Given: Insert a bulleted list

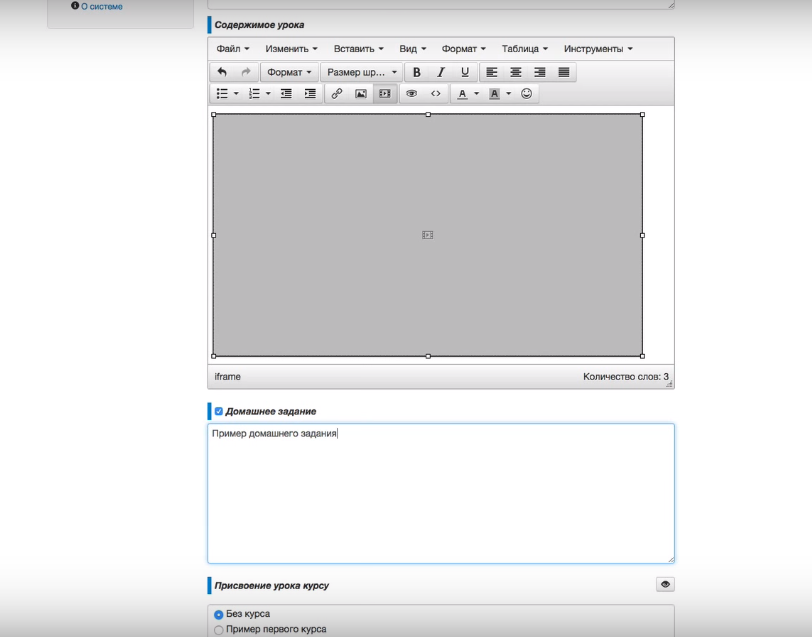Looking at the screenshot, I should coord(222,93).
